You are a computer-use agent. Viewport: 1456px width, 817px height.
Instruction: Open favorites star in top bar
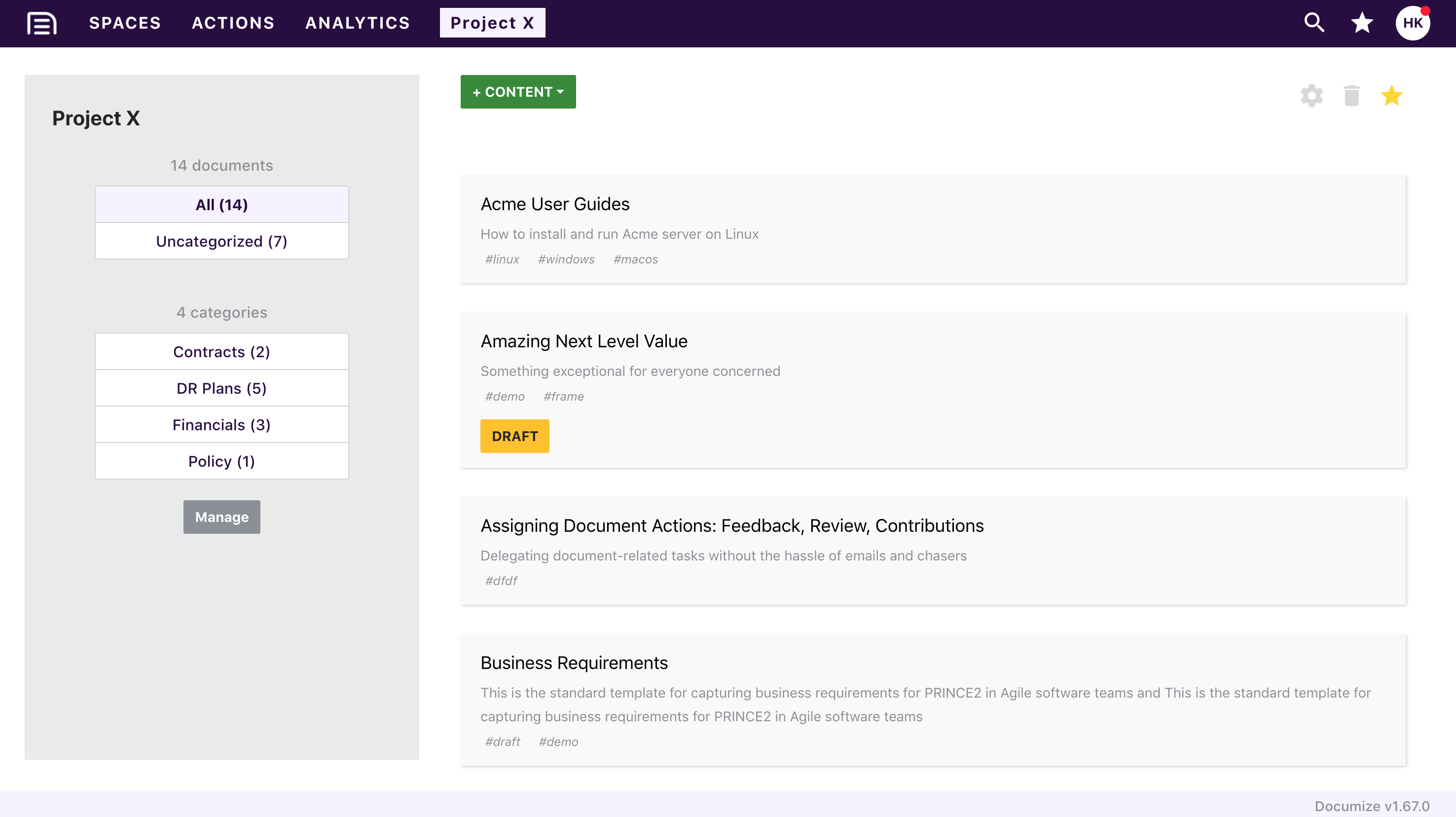click(1362, 23)
